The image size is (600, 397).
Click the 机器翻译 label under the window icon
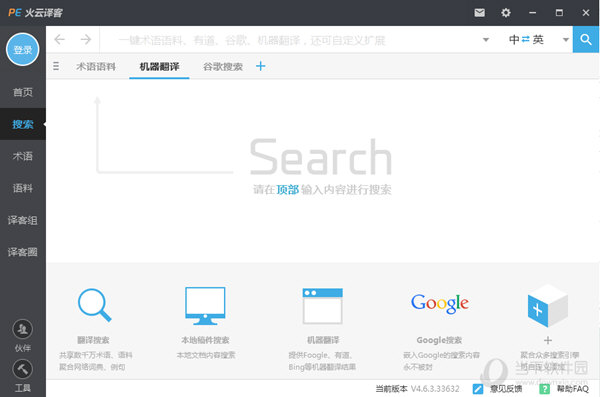(x=323, y=340)
